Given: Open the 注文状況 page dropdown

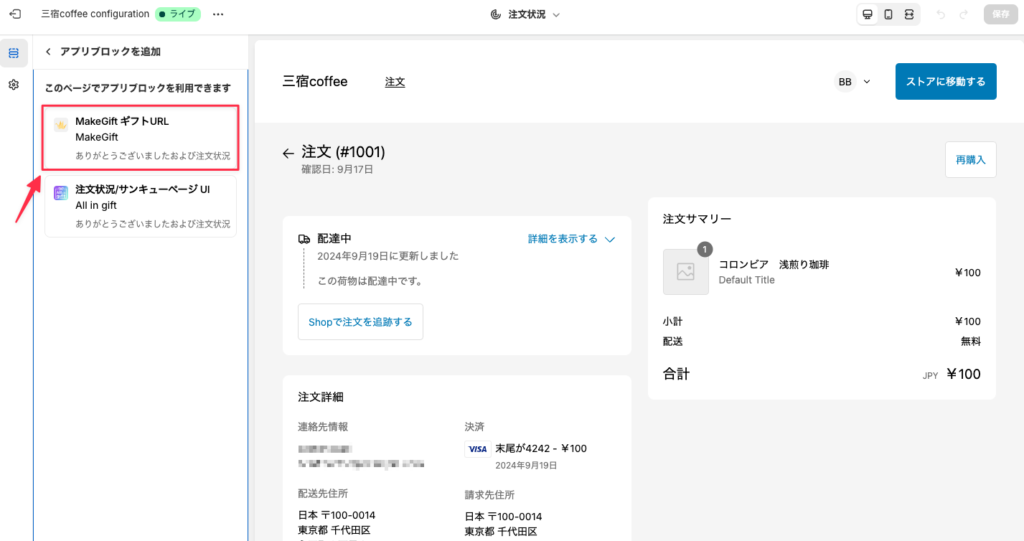Looking at the screenshot, I should [526, 14].
